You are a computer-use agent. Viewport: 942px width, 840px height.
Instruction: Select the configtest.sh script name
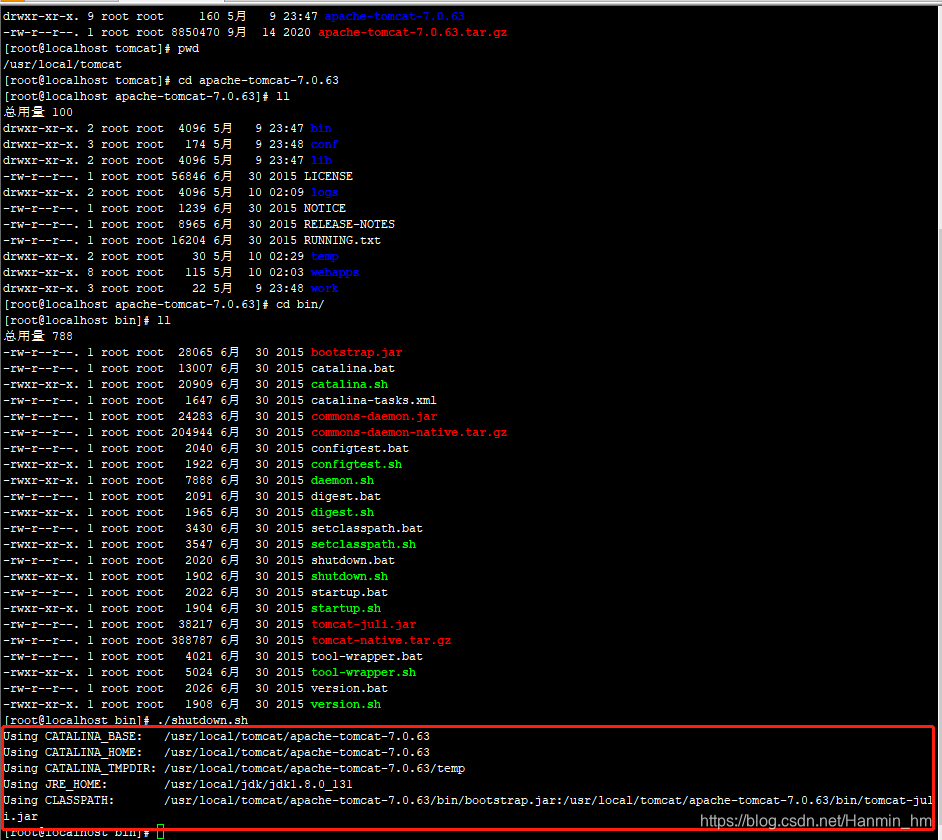[x=356, y=464]
